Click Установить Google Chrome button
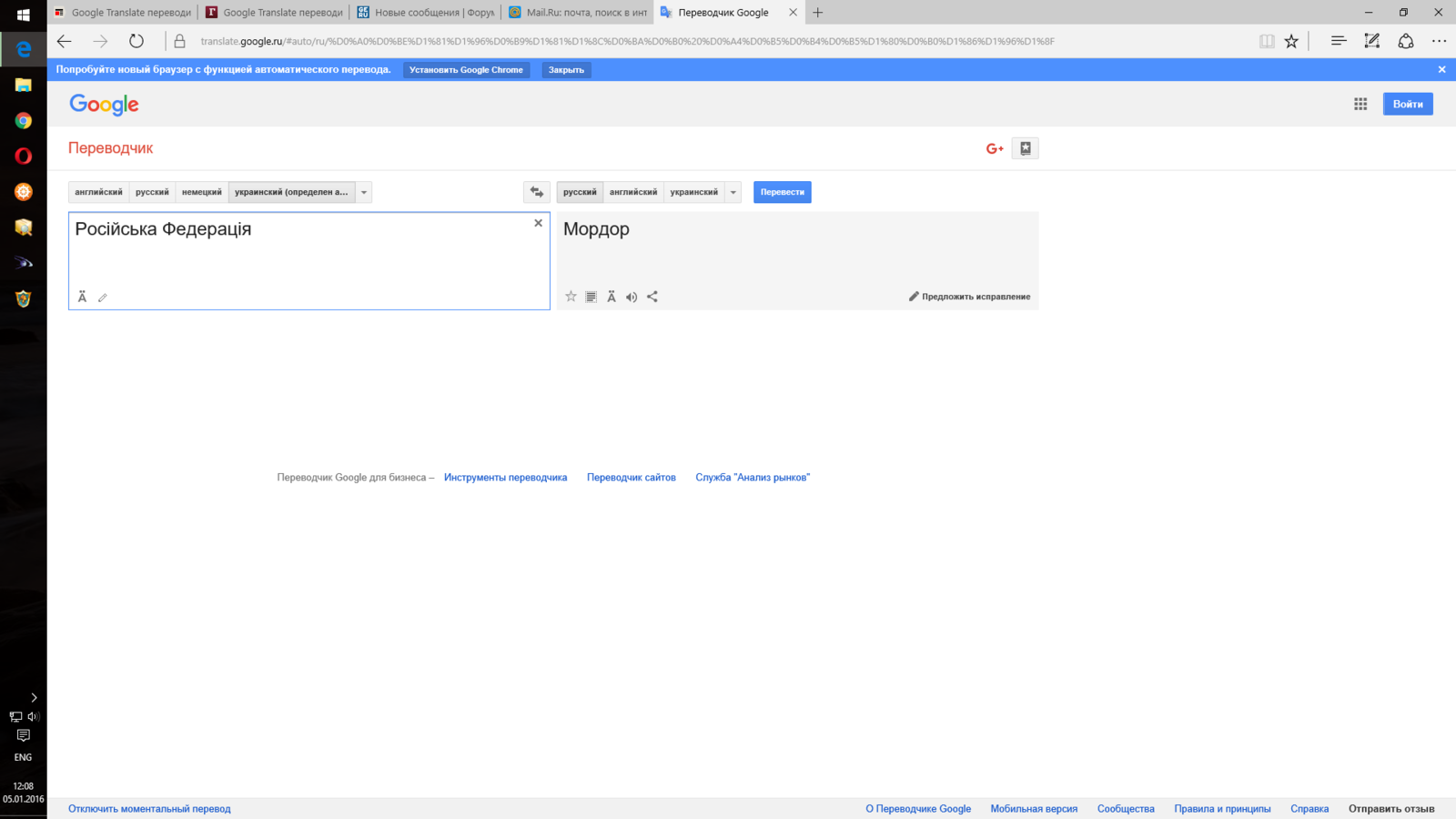The height and width of the screenshot is (819, 1456). [466, 70]
